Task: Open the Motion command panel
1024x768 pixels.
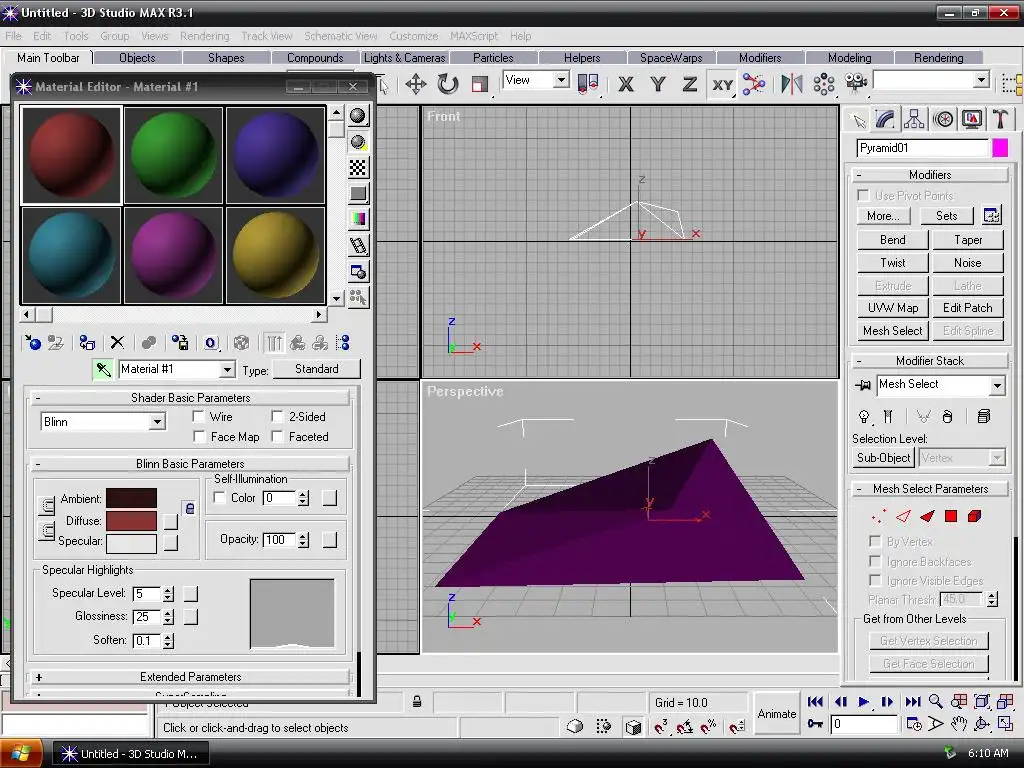Action: click(943, 120)
